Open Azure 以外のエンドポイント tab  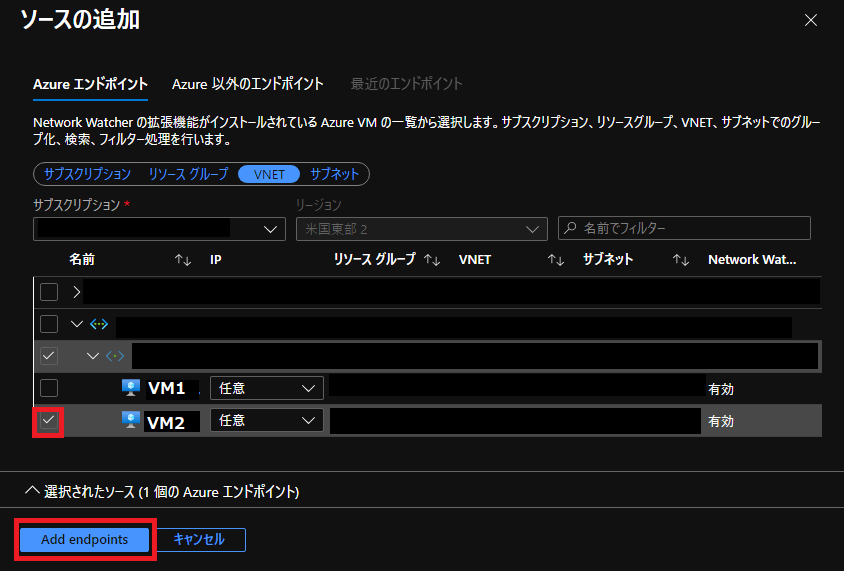click(x=248, y=84)
